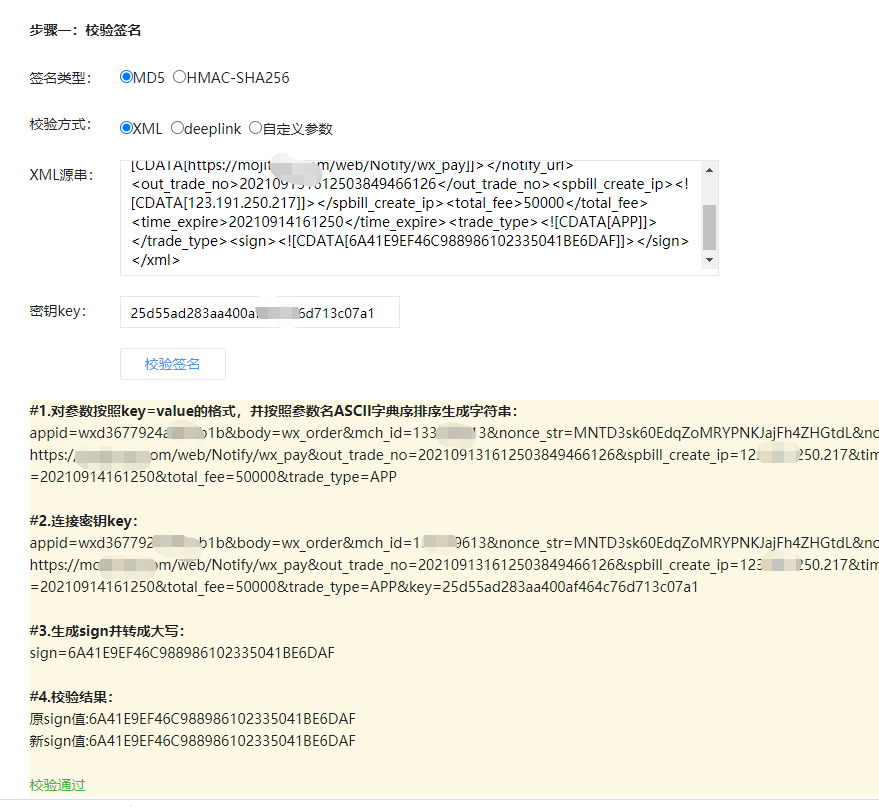The width and height of the screenshot is (879, 807).
Task: Click the sign=6A41E9EF46C... result line
Action: click(182, 653)
